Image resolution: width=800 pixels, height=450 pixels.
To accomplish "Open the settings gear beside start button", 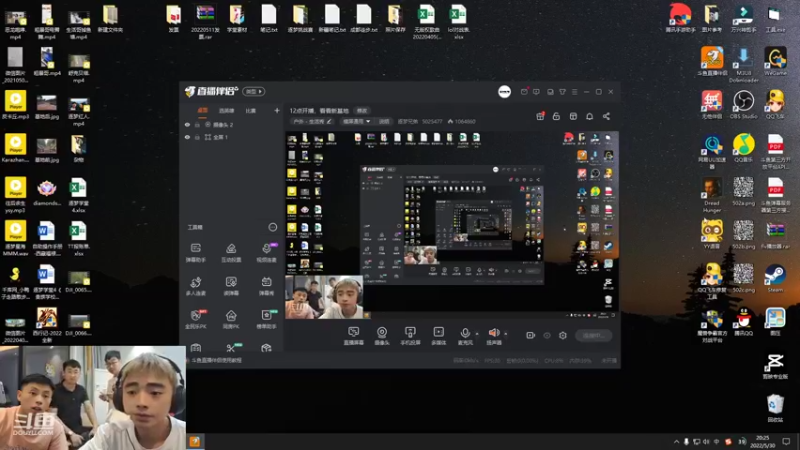I will point(563,336).
